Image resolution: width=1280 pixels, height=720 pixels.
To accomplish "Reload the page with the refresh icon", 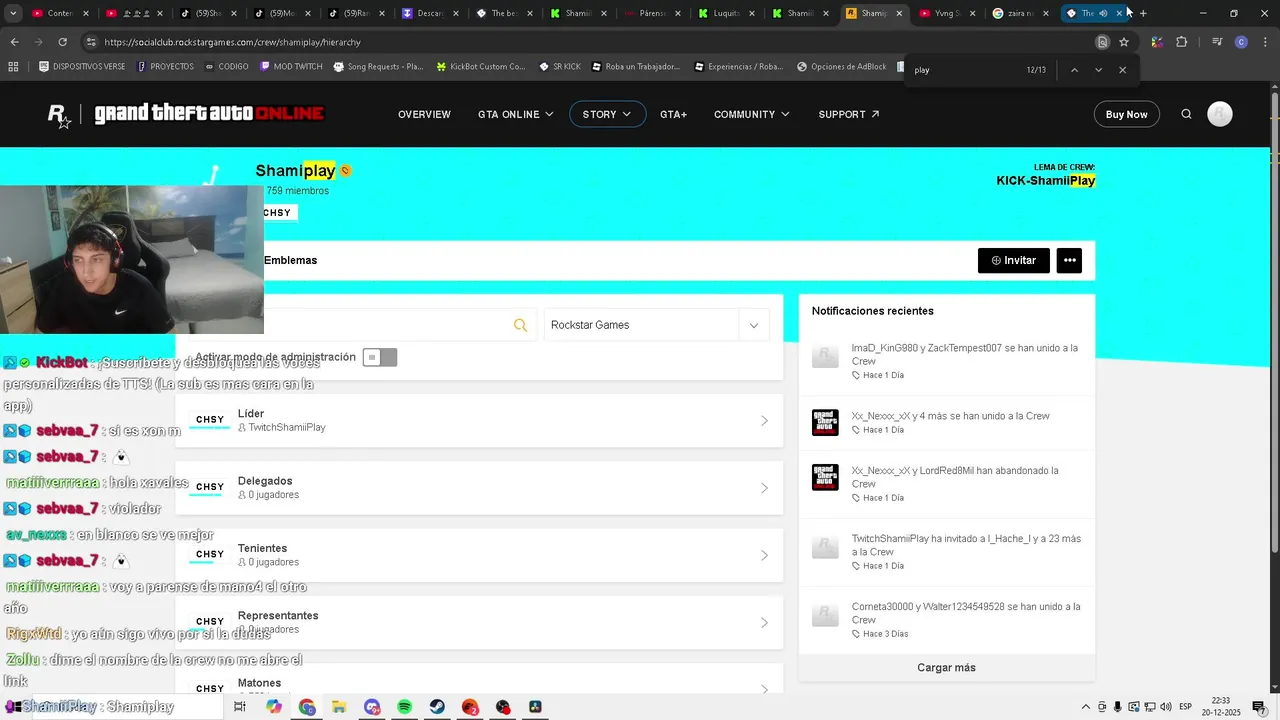I will pyautogui.click(x=62, y=42).
